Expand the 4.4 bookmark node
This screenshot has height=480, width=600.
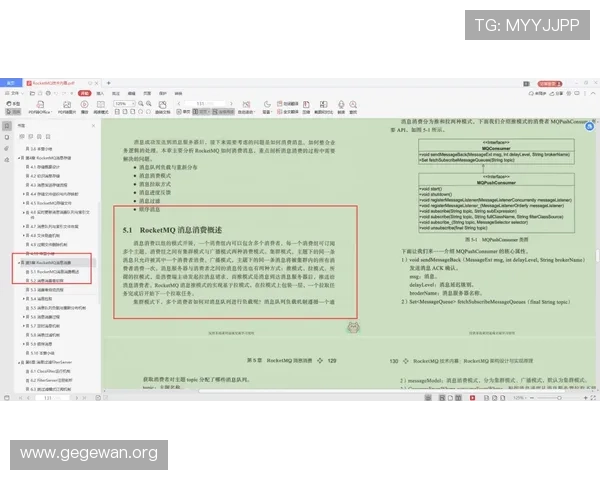(x=24, y=194)
